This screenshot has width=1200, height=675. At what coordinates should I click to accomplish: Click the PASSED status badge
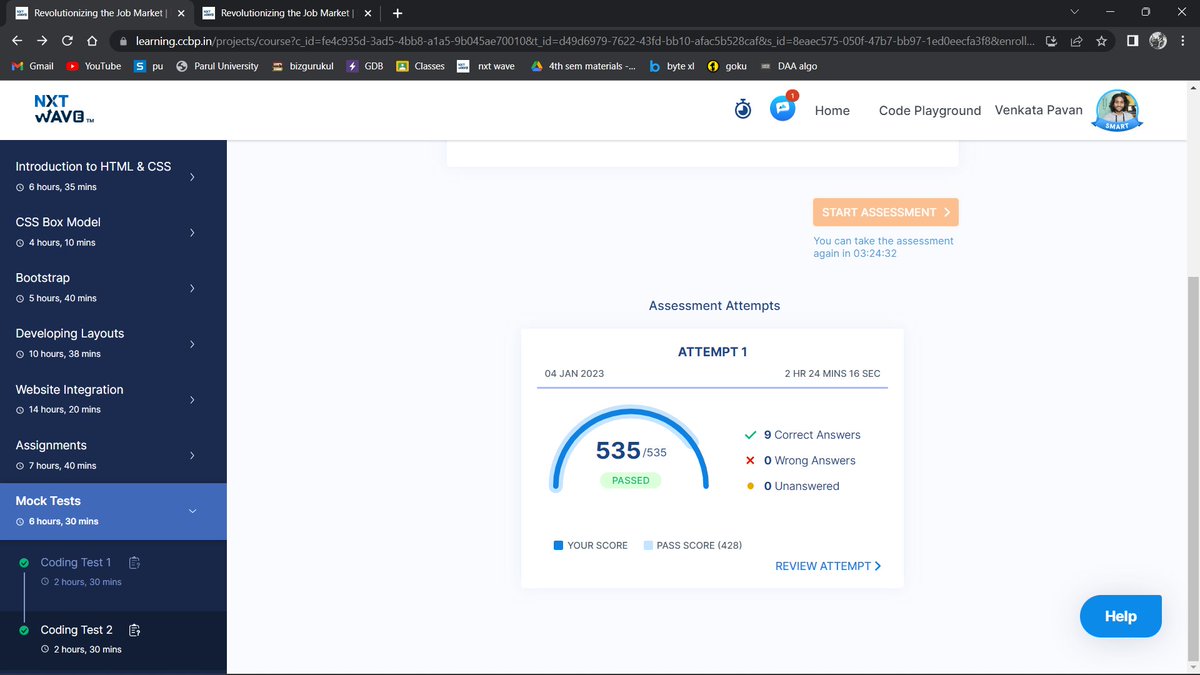(x=631, y=480)
